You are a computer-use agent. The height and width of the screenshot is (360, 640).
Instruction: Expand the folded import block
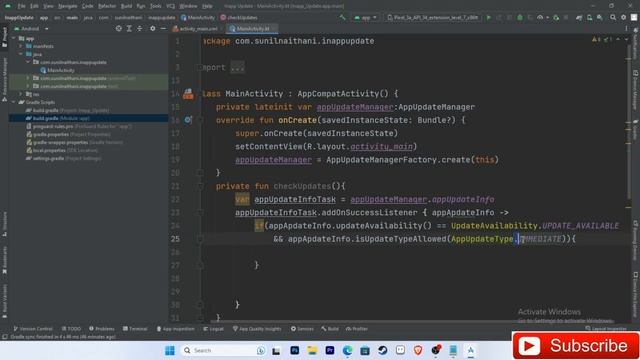tap(237, 67)
